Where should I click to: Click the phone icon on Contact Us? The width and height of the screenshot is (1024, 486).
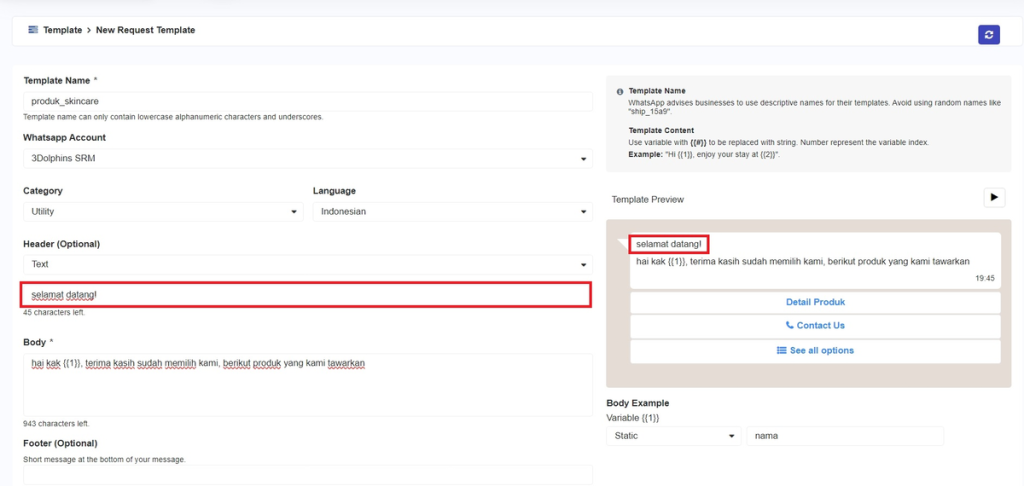790,326
